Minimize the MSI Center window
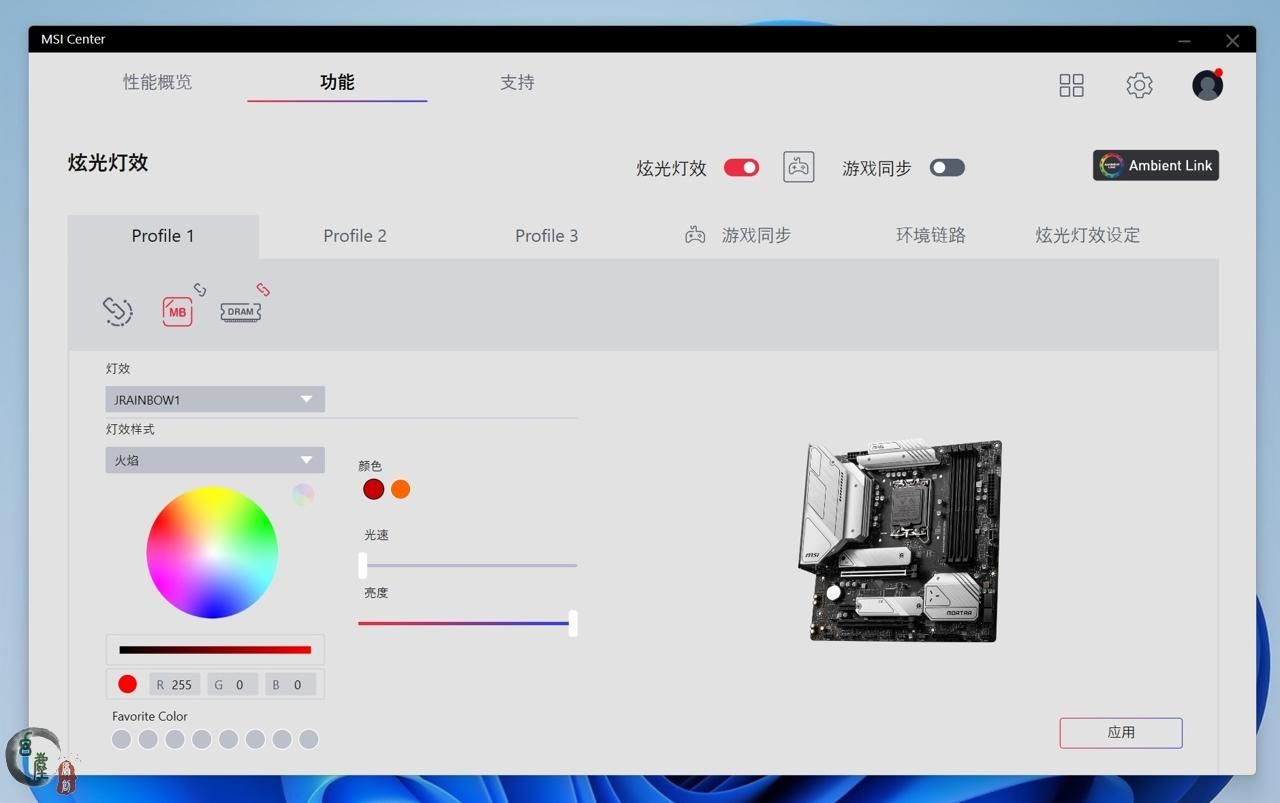The image size is (1280, 803). 1184,41
